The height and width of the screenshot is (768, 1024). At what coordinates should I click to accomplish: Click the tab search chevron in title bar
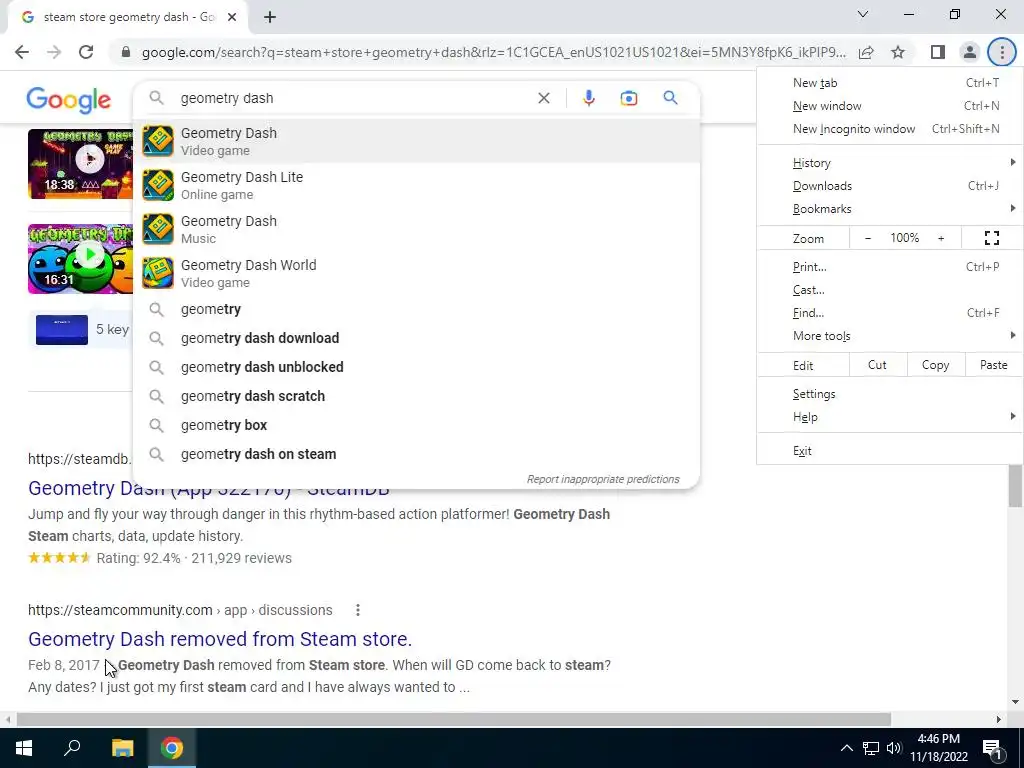coord(863,14)
